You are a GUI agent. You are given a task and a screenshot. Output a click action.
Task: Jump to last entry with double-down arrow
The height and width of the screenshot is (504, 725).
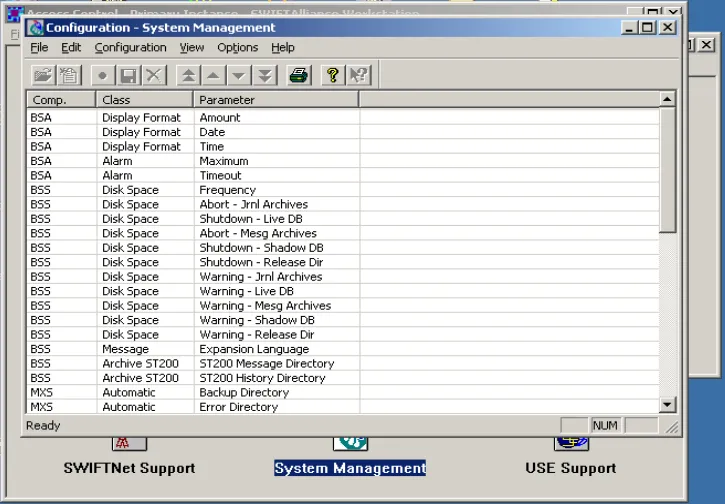[264, 75]
